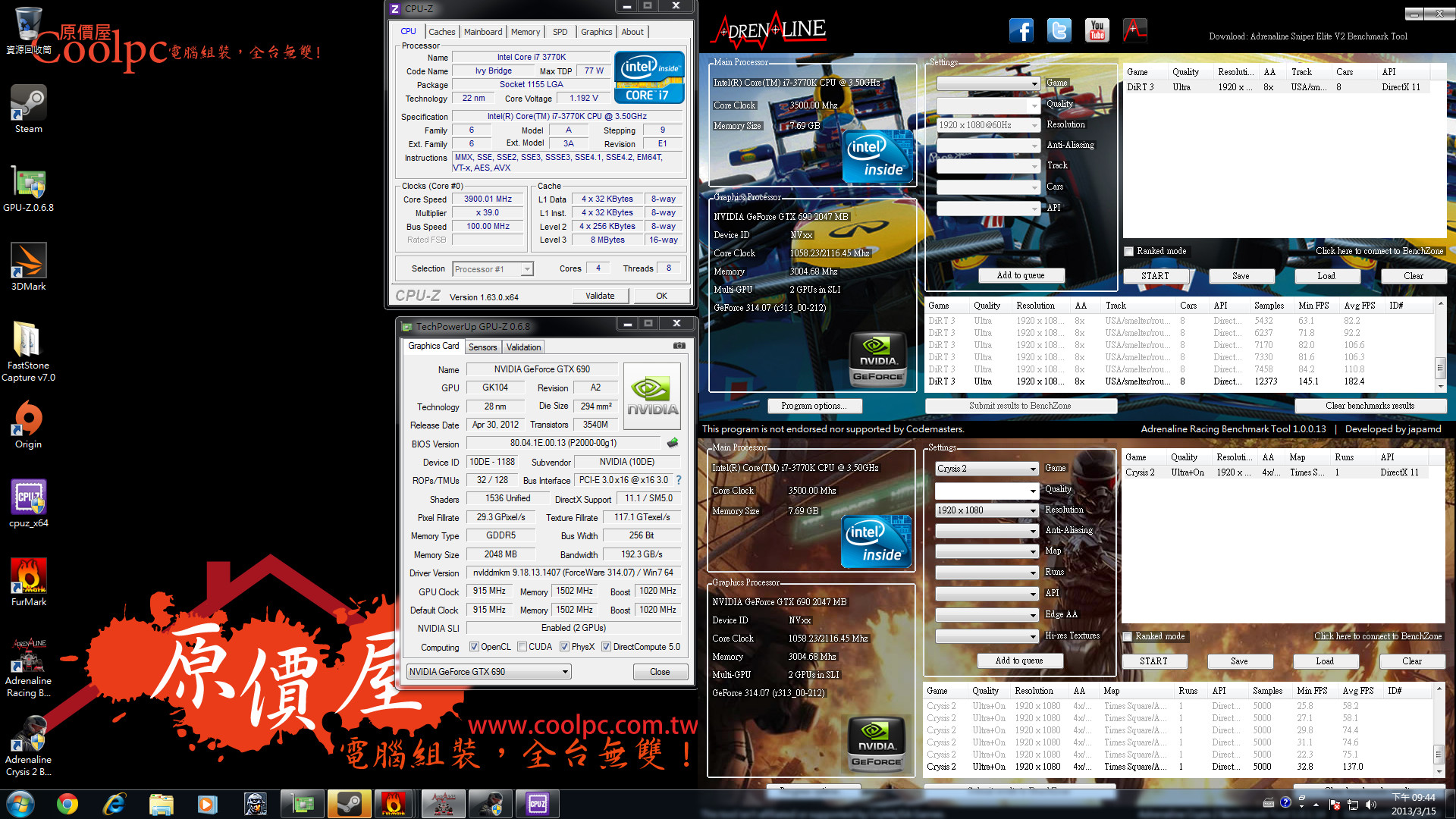Screen dimensions: 1456x819
Task: Click Load button in Crysis 2 Benchmark
Action: click(1325, 661)
